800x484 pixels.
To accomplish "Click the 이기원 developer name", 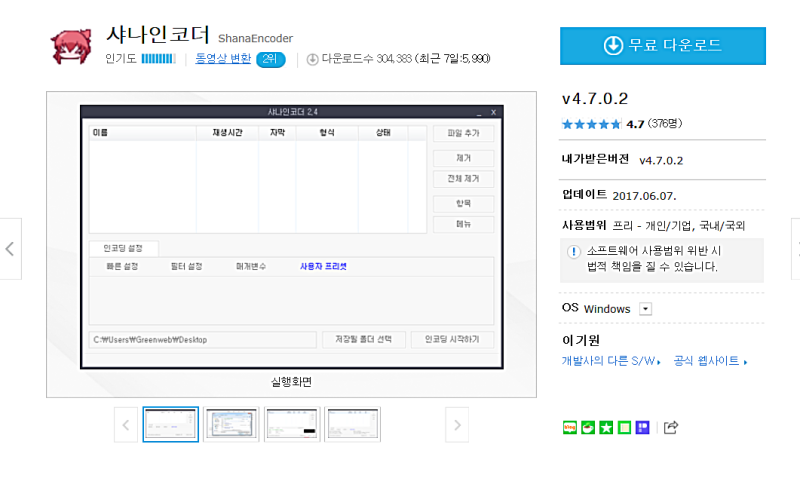I will (x=581, y=340).
